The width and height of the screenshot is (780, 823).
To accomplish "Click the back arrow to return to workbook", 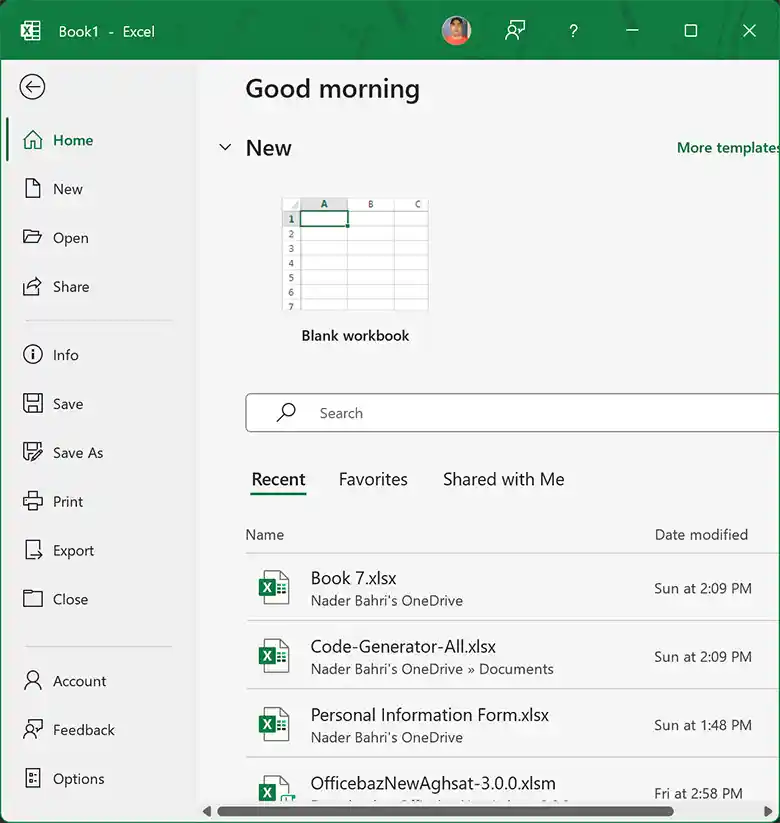I will [x=32, y=87].
